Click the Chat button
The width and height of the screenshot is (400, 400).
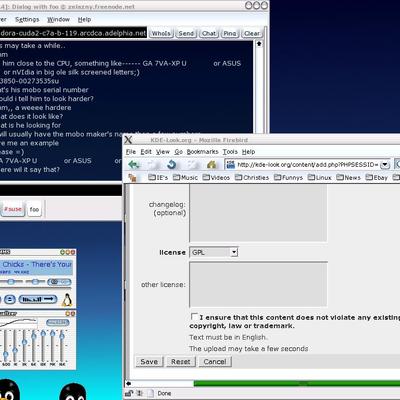(x=209, y=33)
